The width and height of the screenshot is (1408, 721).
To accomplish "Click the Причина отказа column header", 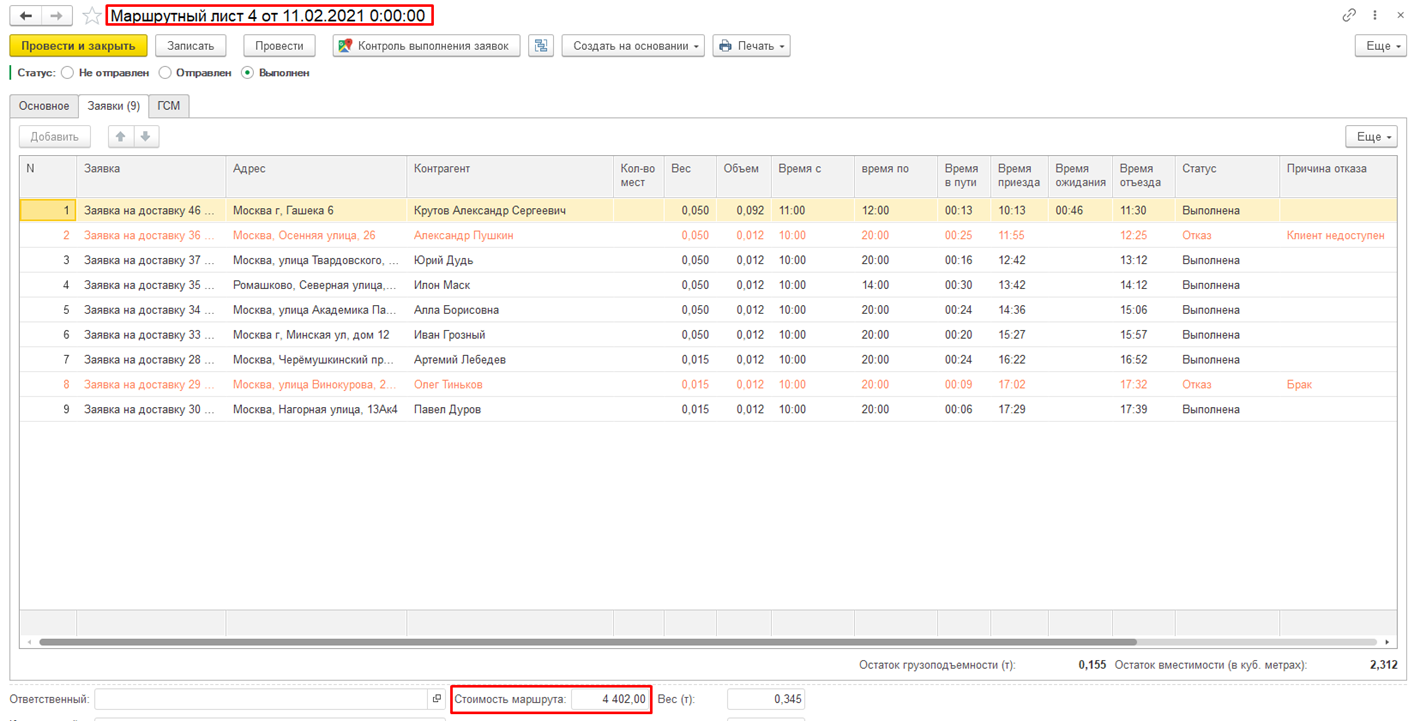I will [x=1338, y=176].
